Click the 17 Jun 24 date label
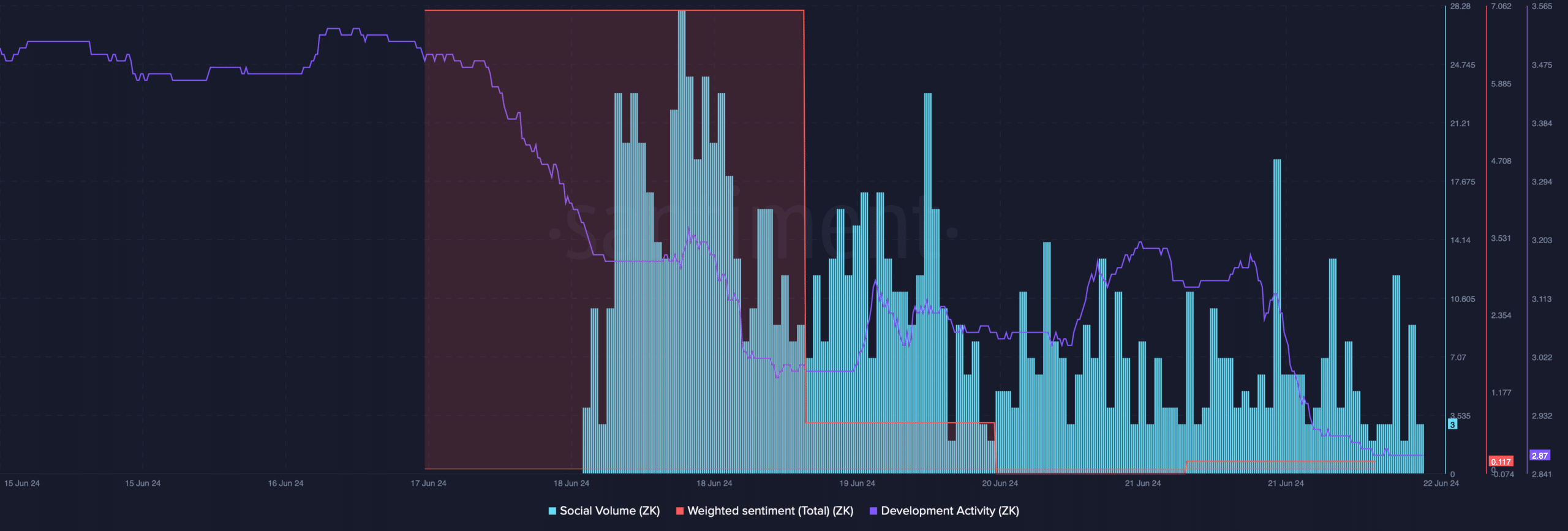1568x531 pixels. pos(429,483)
